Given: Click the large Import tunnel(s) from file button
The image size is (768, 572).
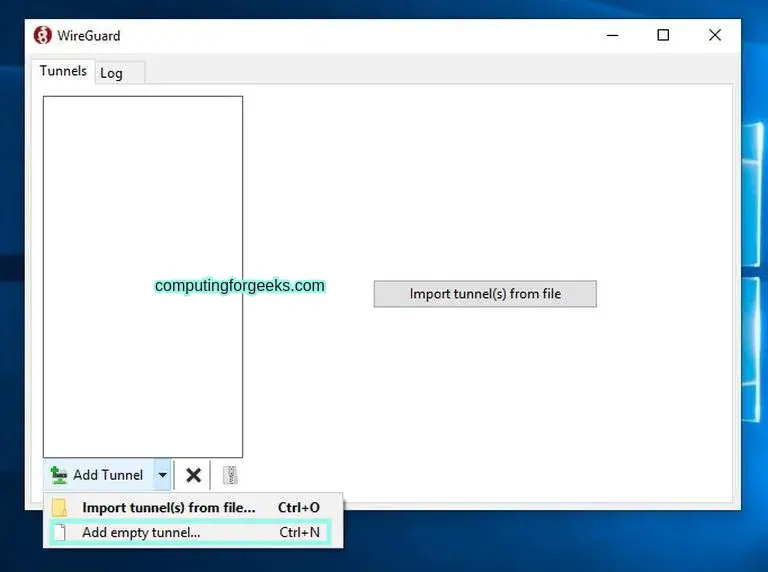Looking at the screenshot, I should (485, 294).
